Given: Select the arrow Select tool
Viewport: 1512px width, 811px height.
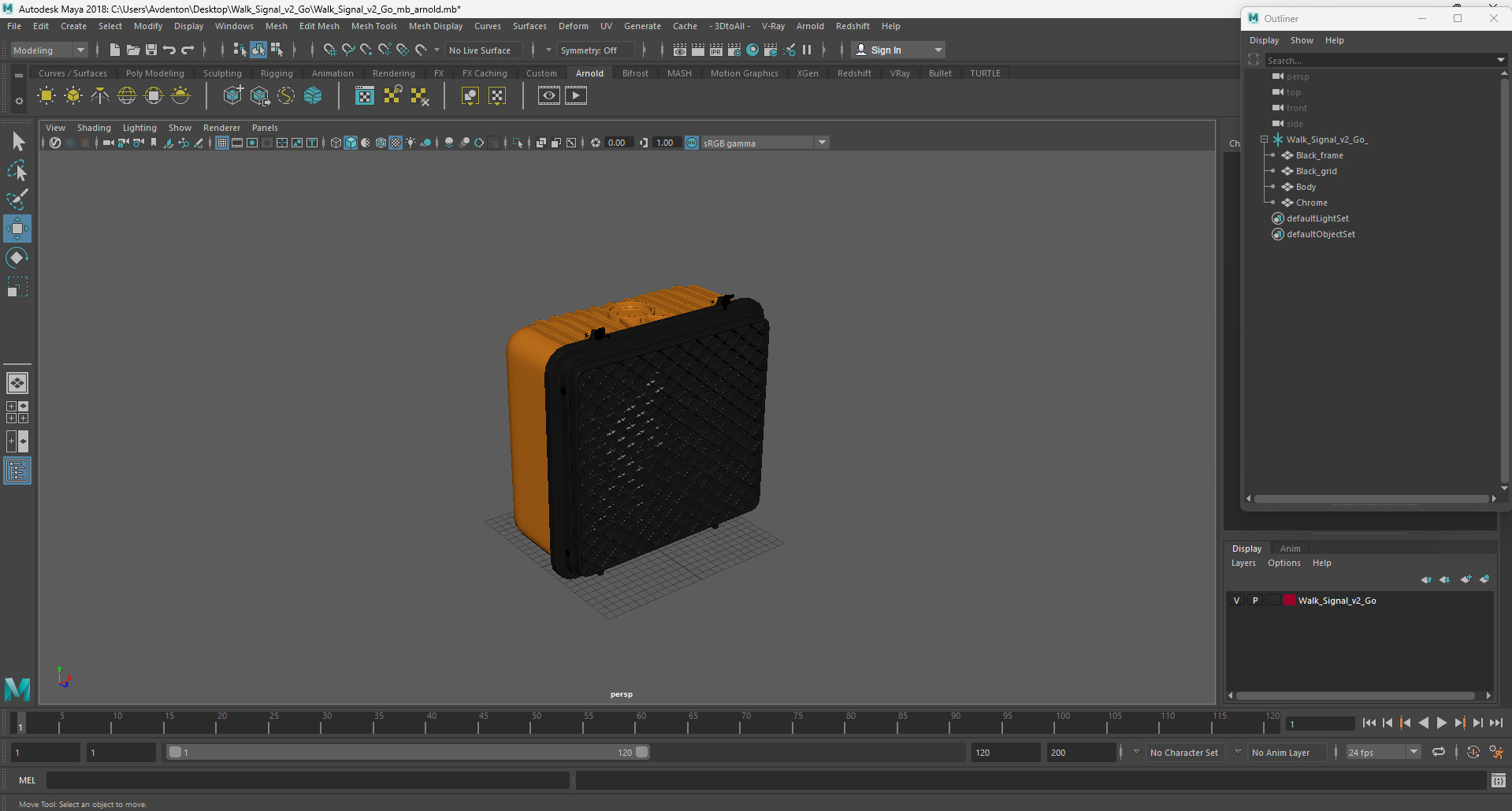Looking at the screenshot, I should click(17, 142).
